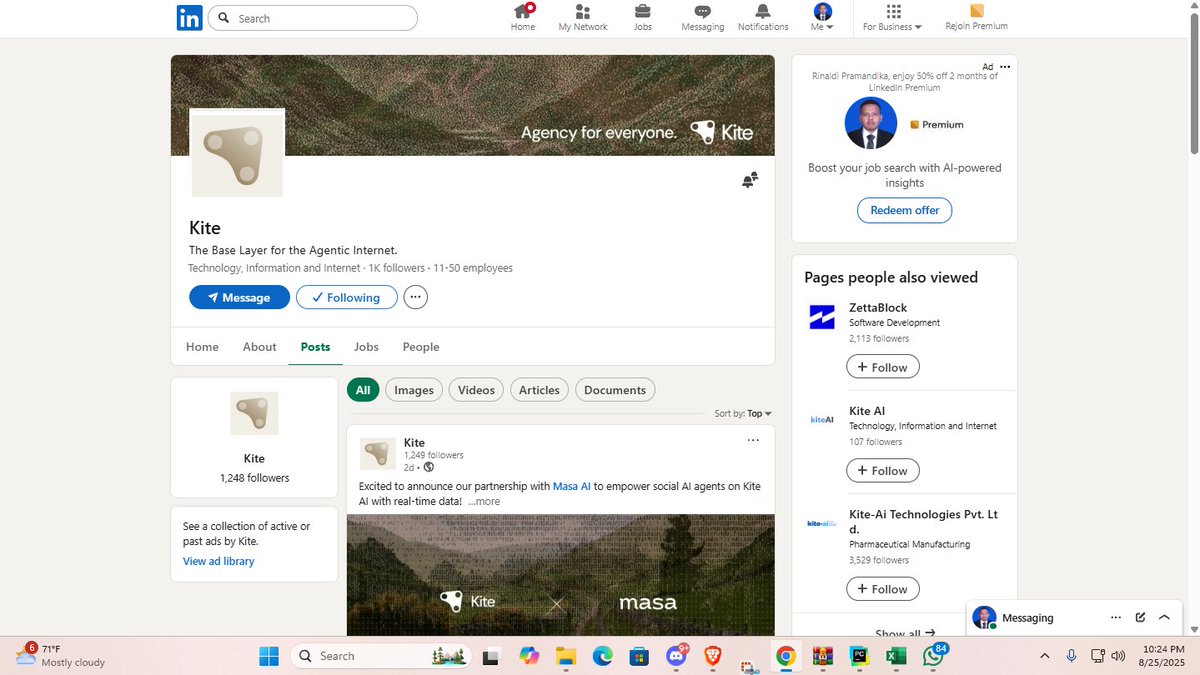Click Rejoin Premium in the header
The width and height of the screenshot is (1200, 675).
point(976,17)
